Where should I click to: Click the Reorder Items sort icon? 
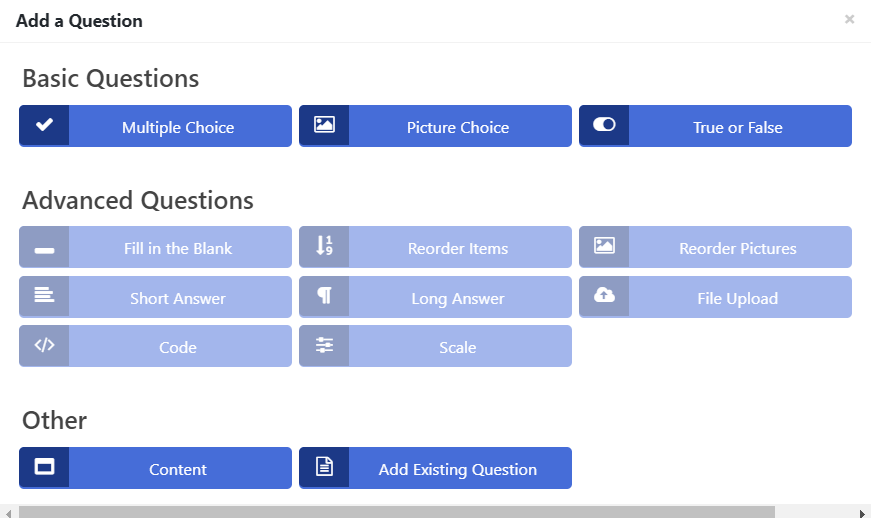(x=324, y=245)
